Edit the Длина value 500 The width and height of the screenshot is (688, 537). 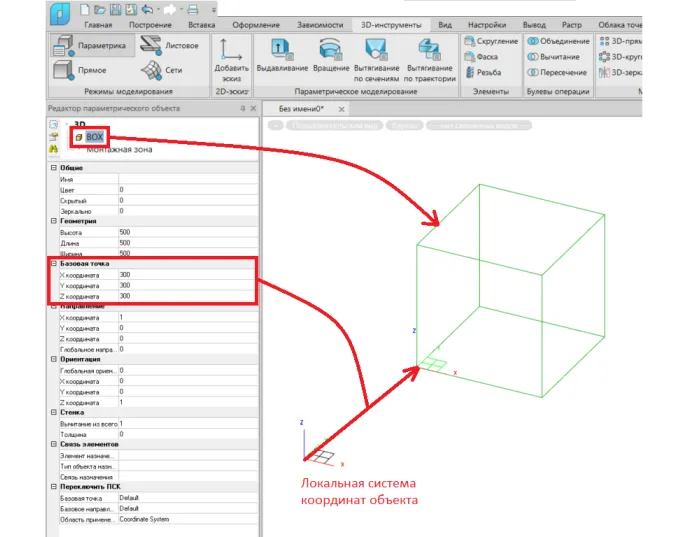188,243
